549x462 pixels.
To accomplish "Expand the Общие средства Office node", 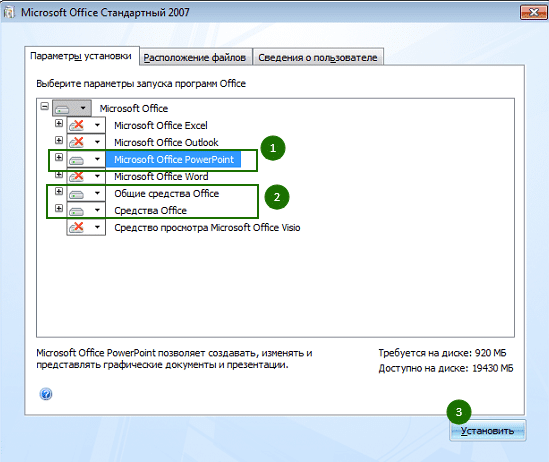I will (59, 191).
